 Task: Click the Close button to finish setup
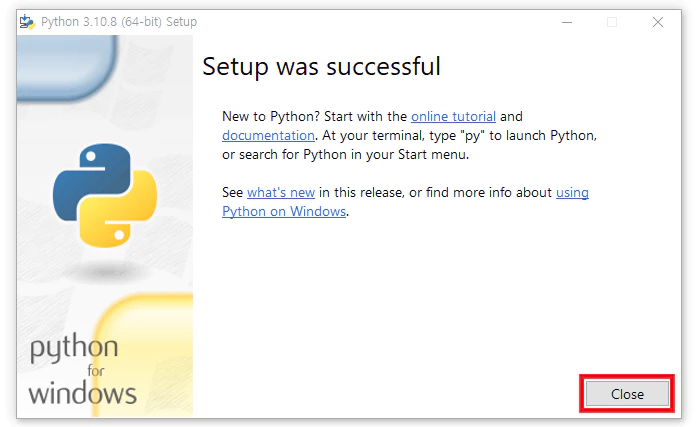627,394
